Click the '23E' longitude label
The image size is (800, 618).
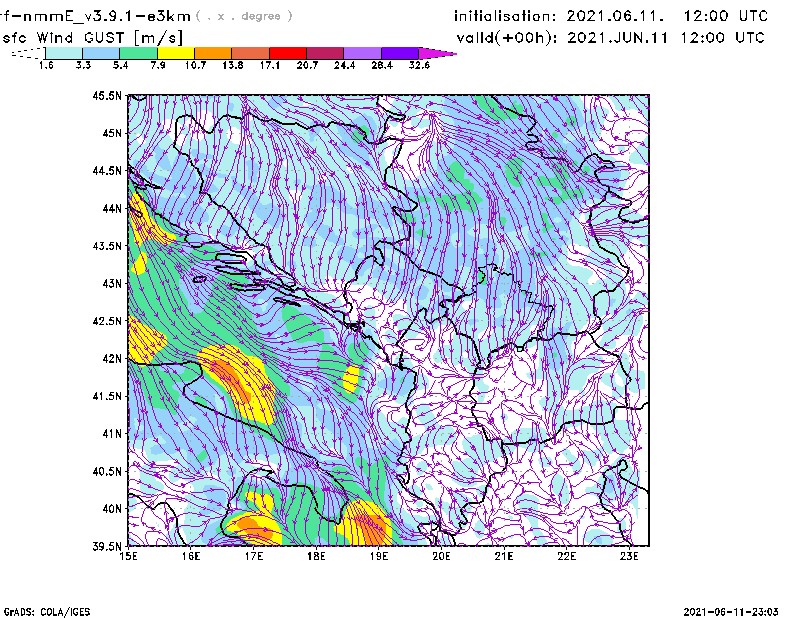click(x=629, y=556)
